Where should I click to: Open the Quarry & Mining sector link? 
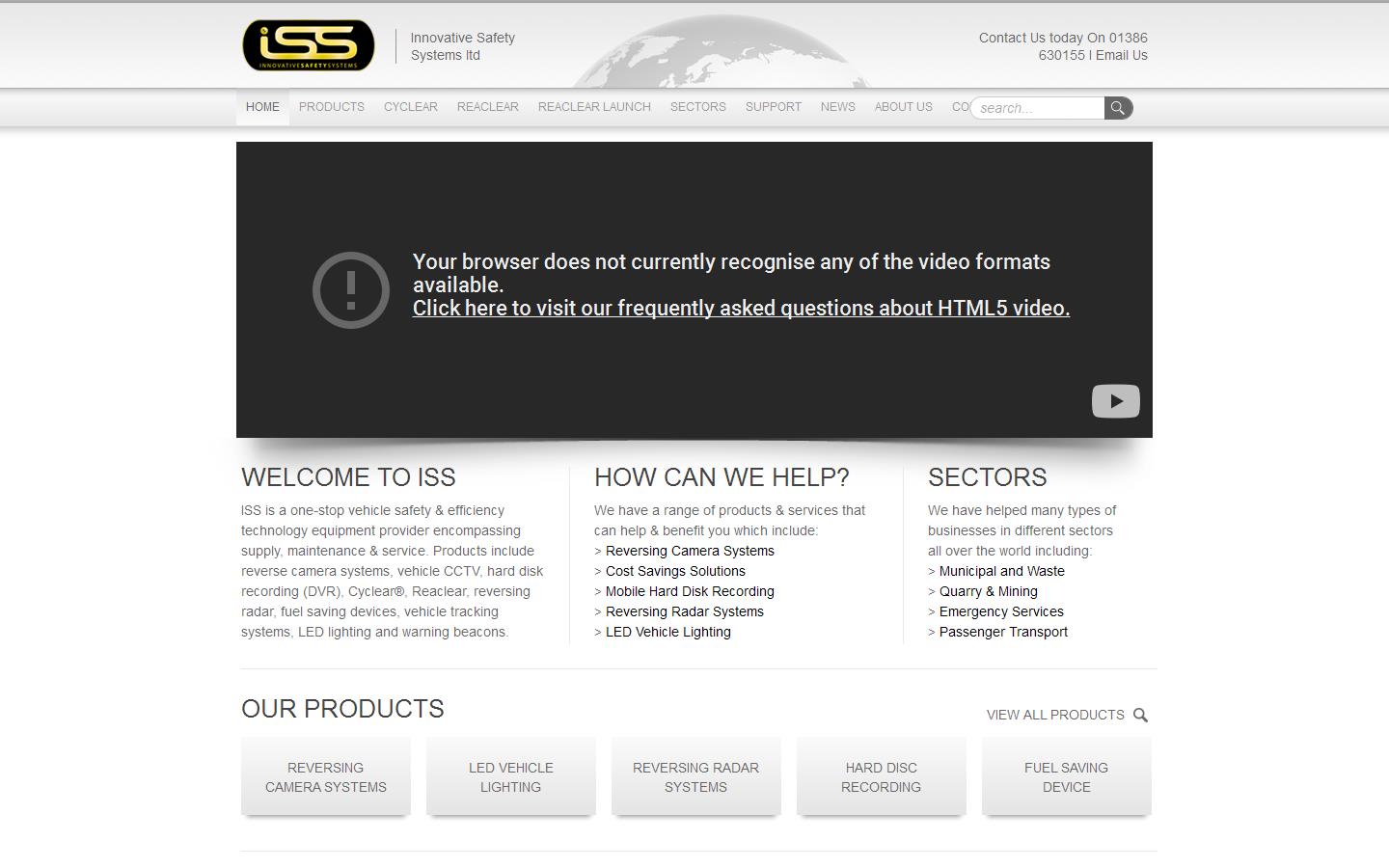coord(989,591)
